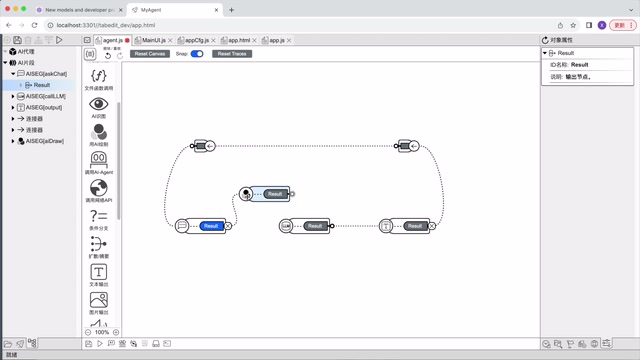Select the Result tree item
This screenshot has height=360, width=640.
[x=38, y=85]
